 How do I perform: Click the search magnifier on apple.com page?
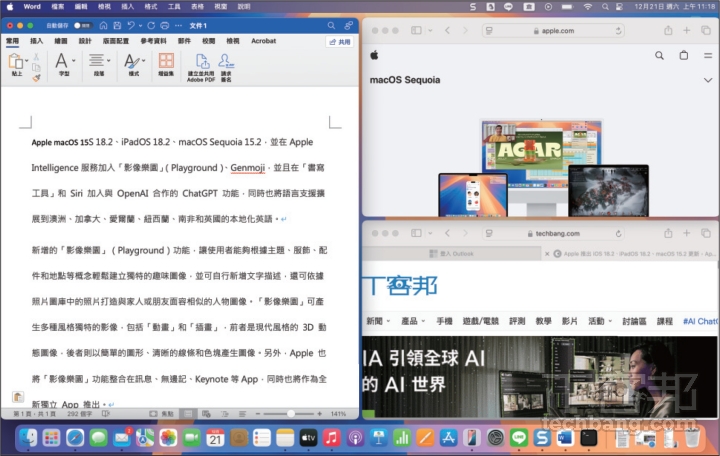pyautogui.click(x=659, y=56)
